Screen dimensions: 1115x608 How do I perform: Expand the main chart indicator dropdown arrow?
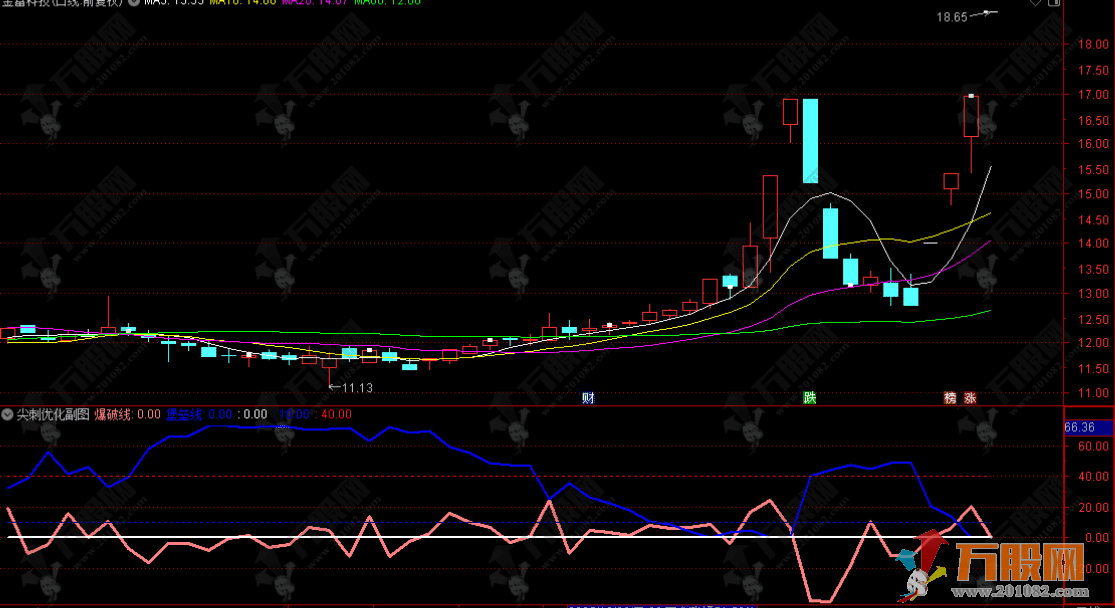click(x=134, y=3)
